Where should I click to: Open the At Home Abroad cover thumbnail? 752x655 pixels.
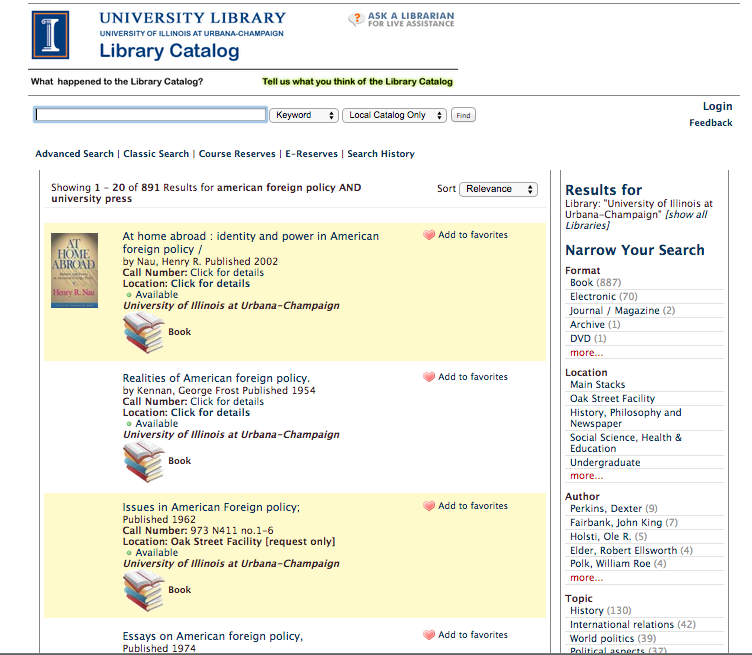click(x=74, y=270)
